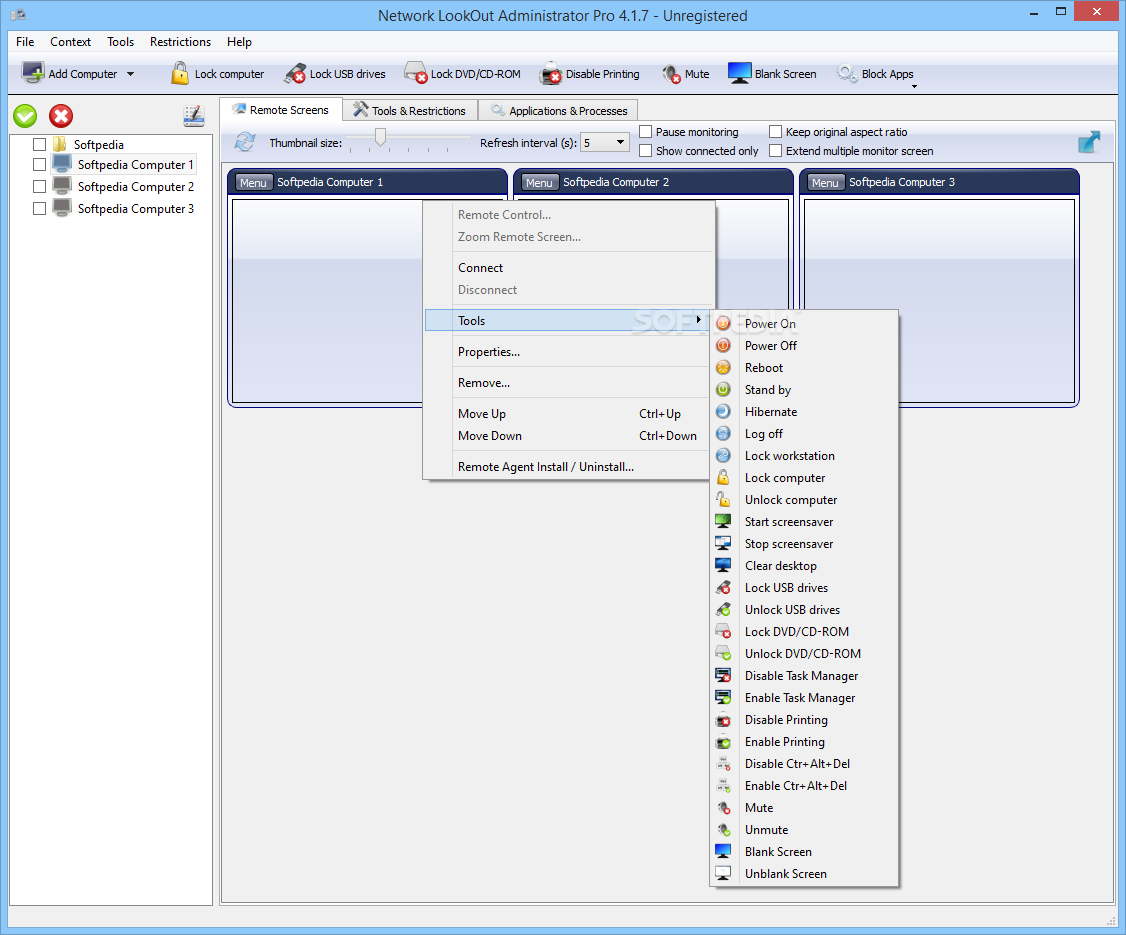Screen dimensions: 1126x935
Task: Tick the Softpedia folder checkbox
Action: coord(39,144)
